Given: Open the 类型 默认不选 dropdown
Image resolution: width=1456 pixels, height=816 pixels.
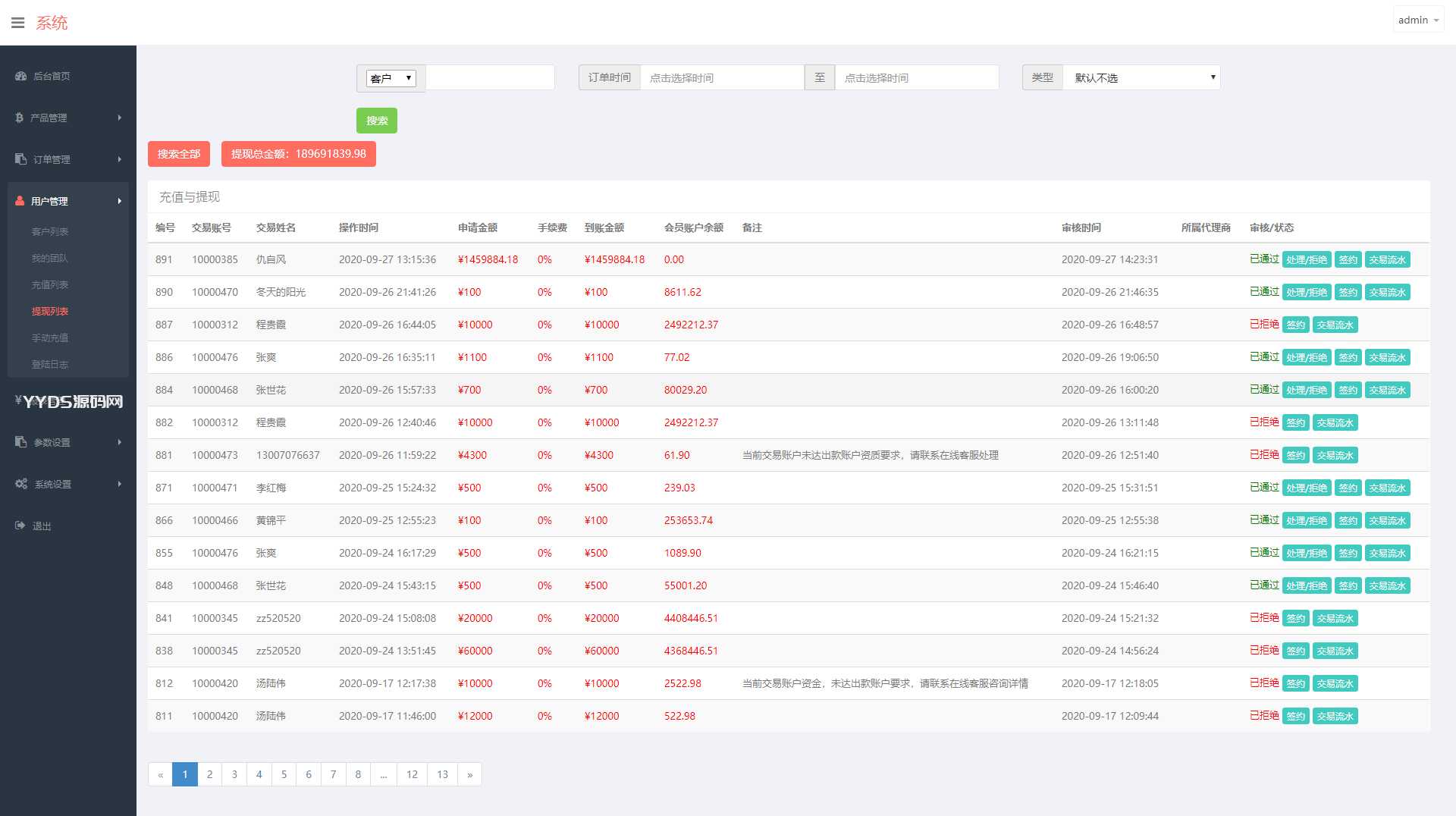Looking at the screenshot, I should point(1141,77).
